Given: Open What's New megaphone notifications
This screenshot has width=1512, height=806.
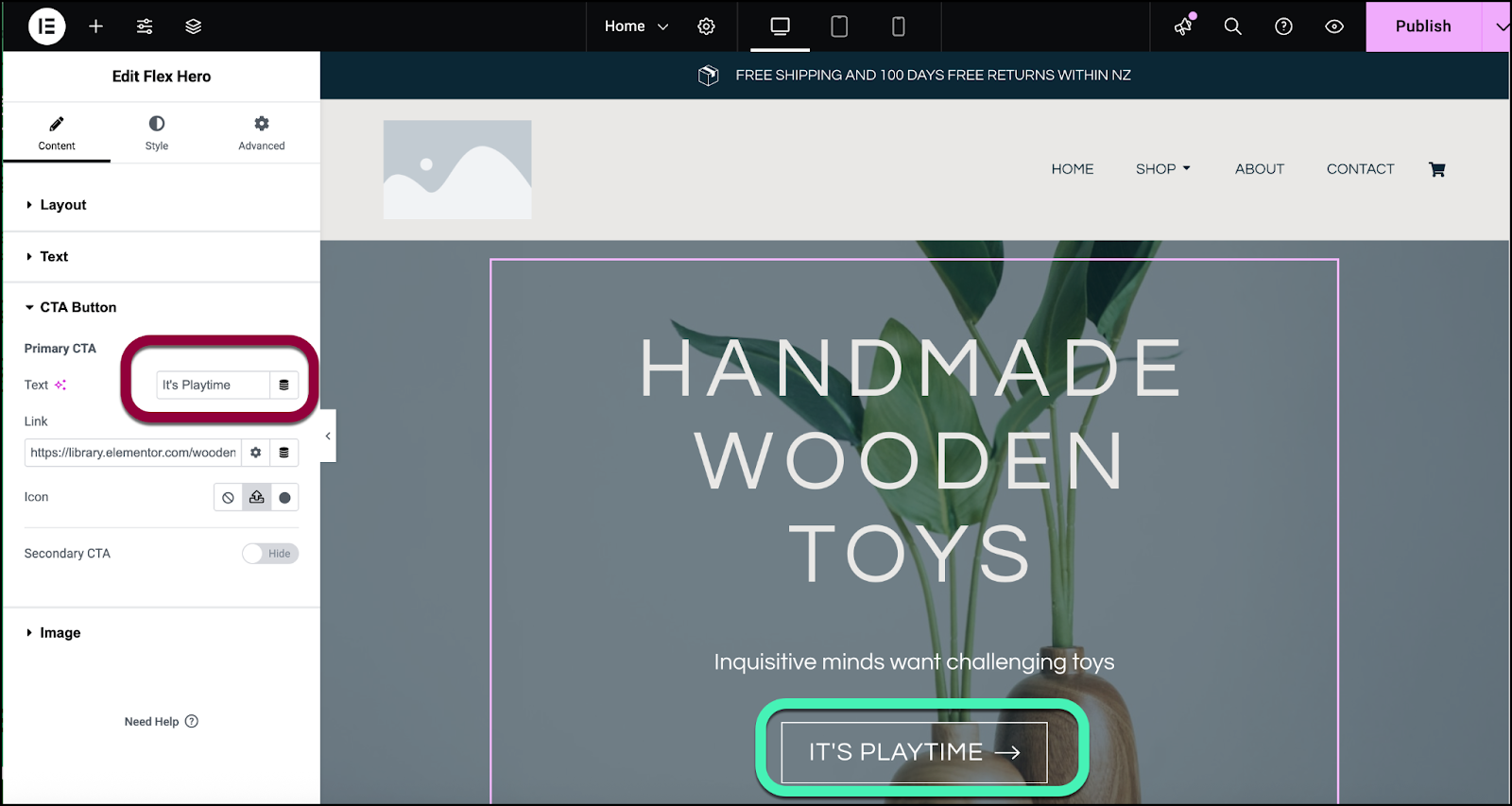Looking at the screenshot, I should pyautogui.click(x=1184, y=26).
